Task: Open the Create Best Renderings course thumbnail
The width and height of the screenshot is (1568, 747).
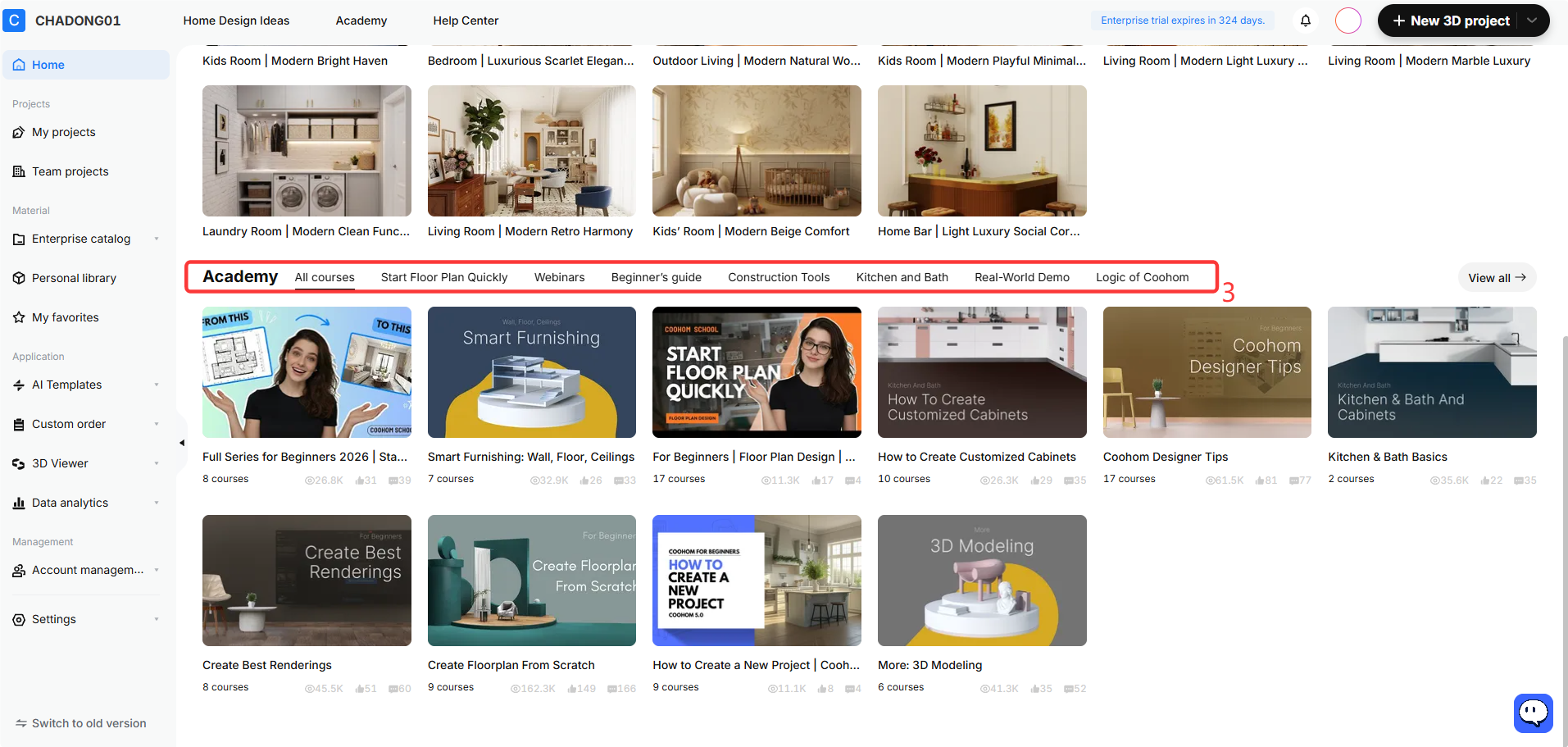Action: (x=307, y=581)
